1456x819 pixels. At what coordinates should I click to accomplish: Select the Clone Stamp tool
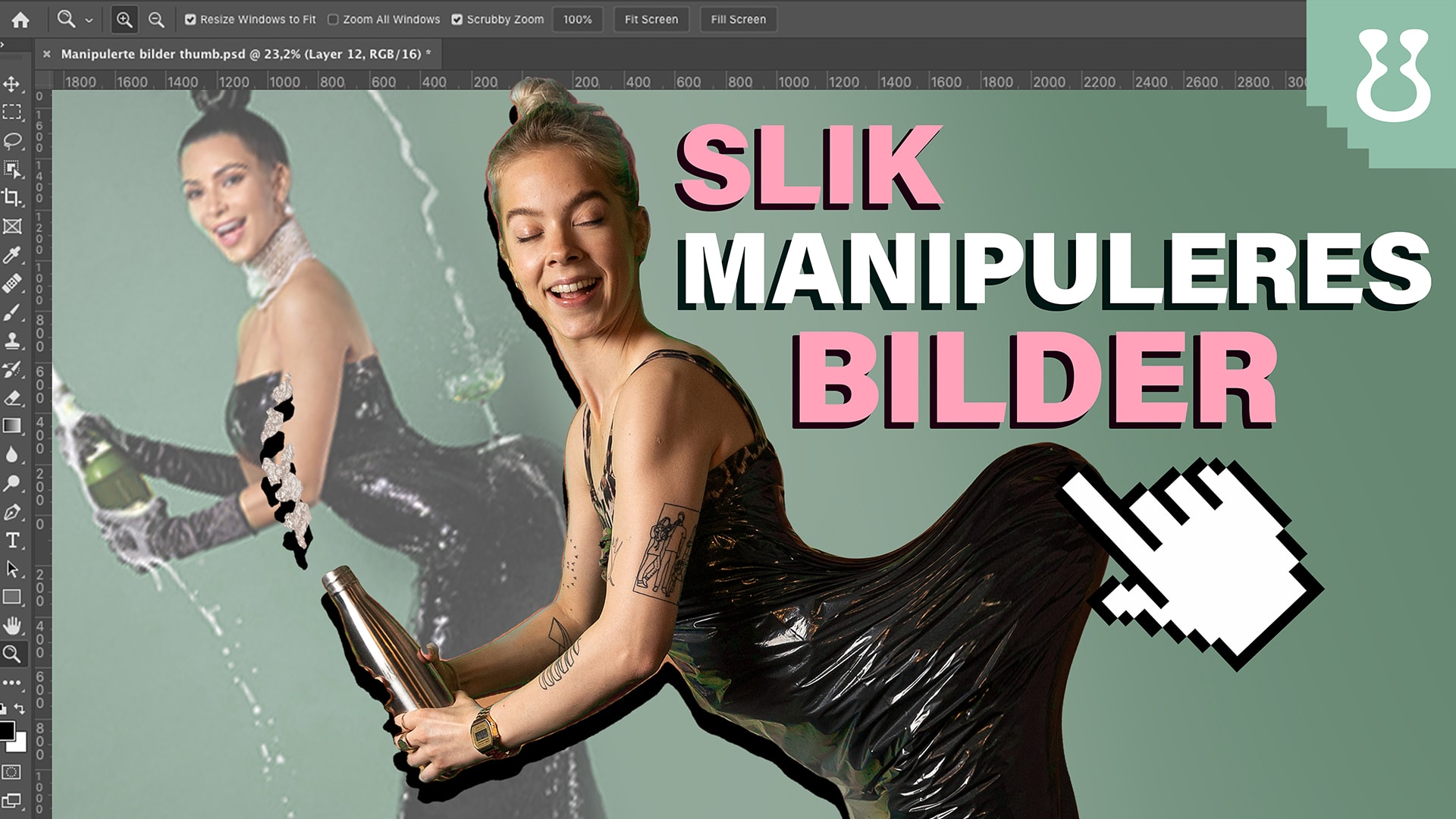pyautogui.click(x=12, y=341)
